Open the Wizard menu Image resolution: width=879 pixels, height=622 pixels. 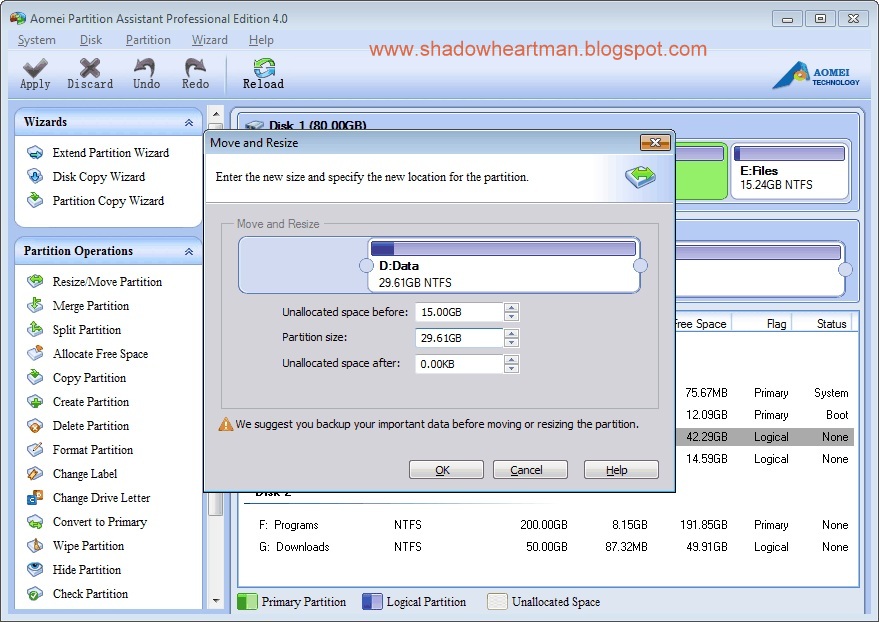coord(209,40)
